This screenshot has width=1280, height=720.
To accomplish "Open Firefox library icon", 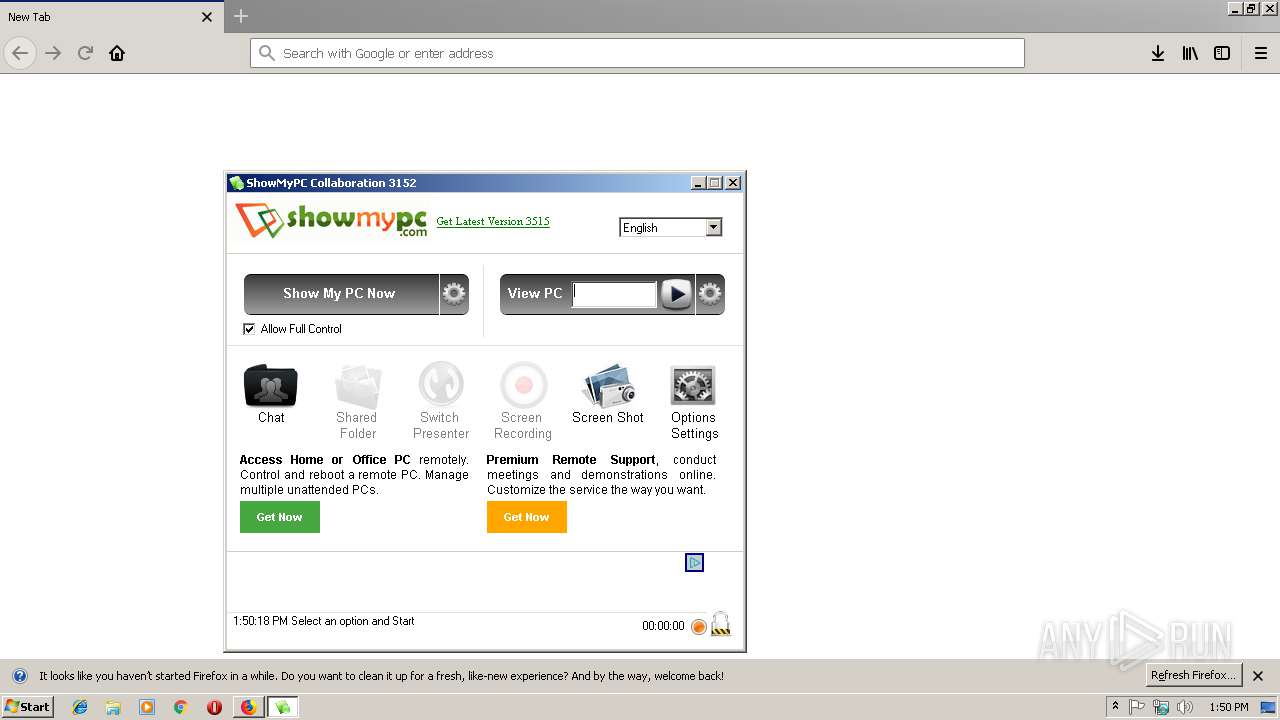I will pos(1190,53).
